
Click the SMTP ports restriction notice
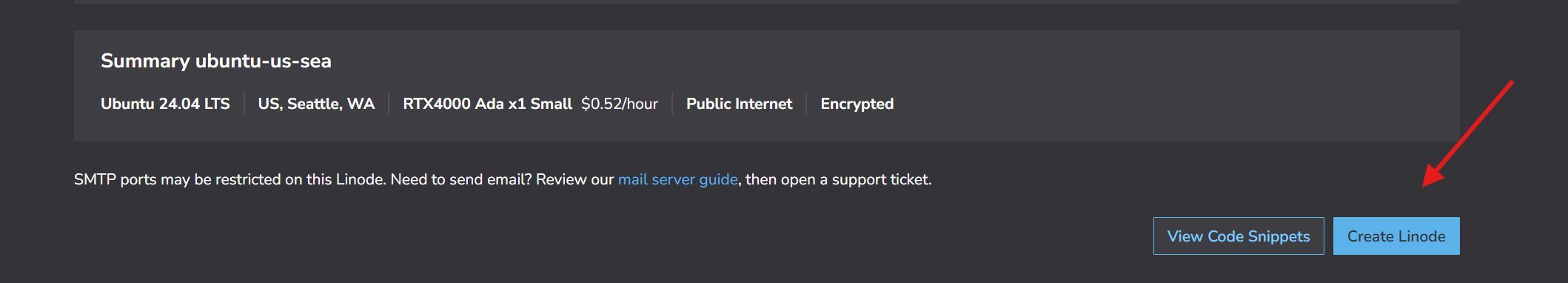pyautogui.click(x=503, y=179)
